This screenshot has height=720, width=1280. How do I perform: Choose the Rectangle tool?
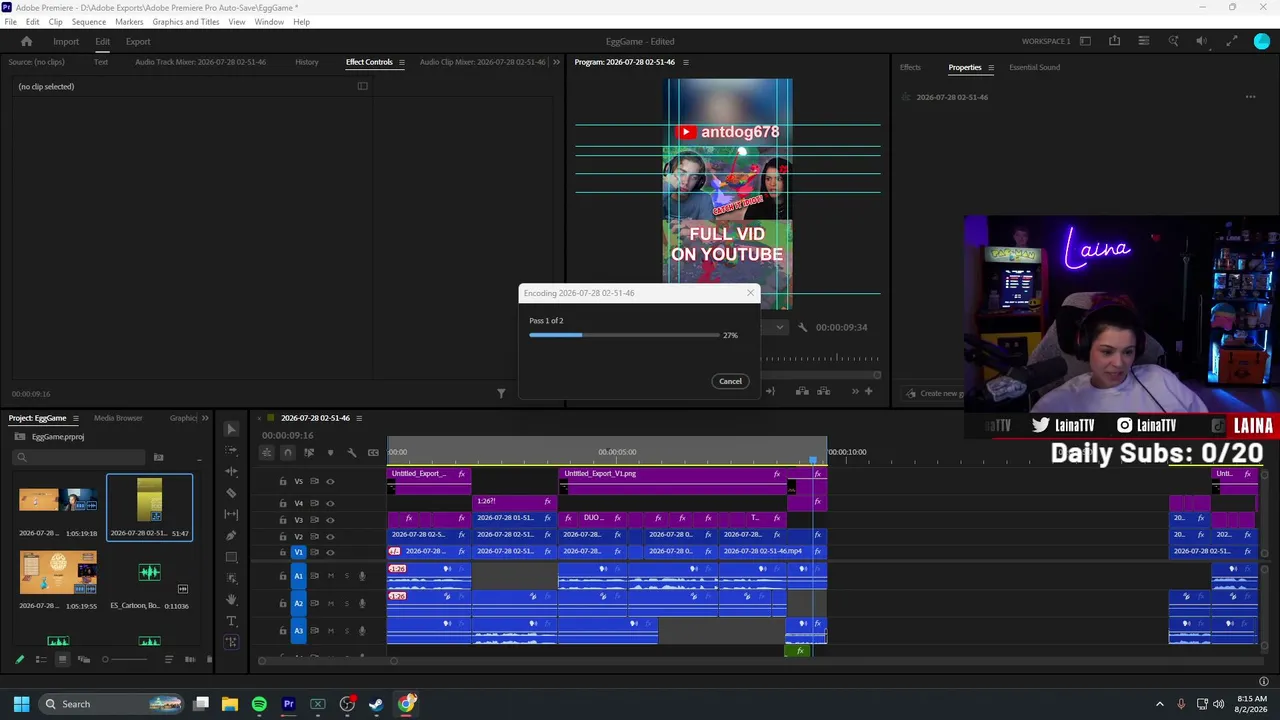[x=231, y=557]
